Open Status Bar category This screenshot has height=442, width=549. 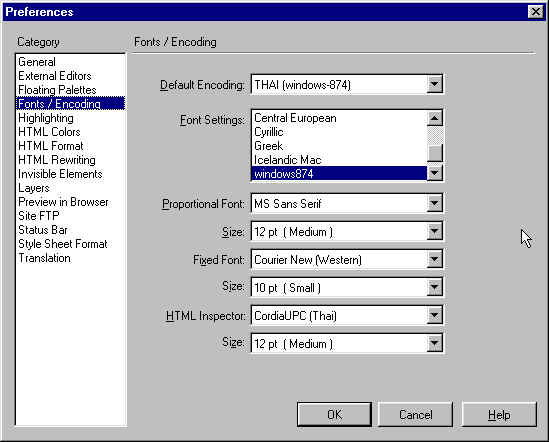click(x=70, y=230)
